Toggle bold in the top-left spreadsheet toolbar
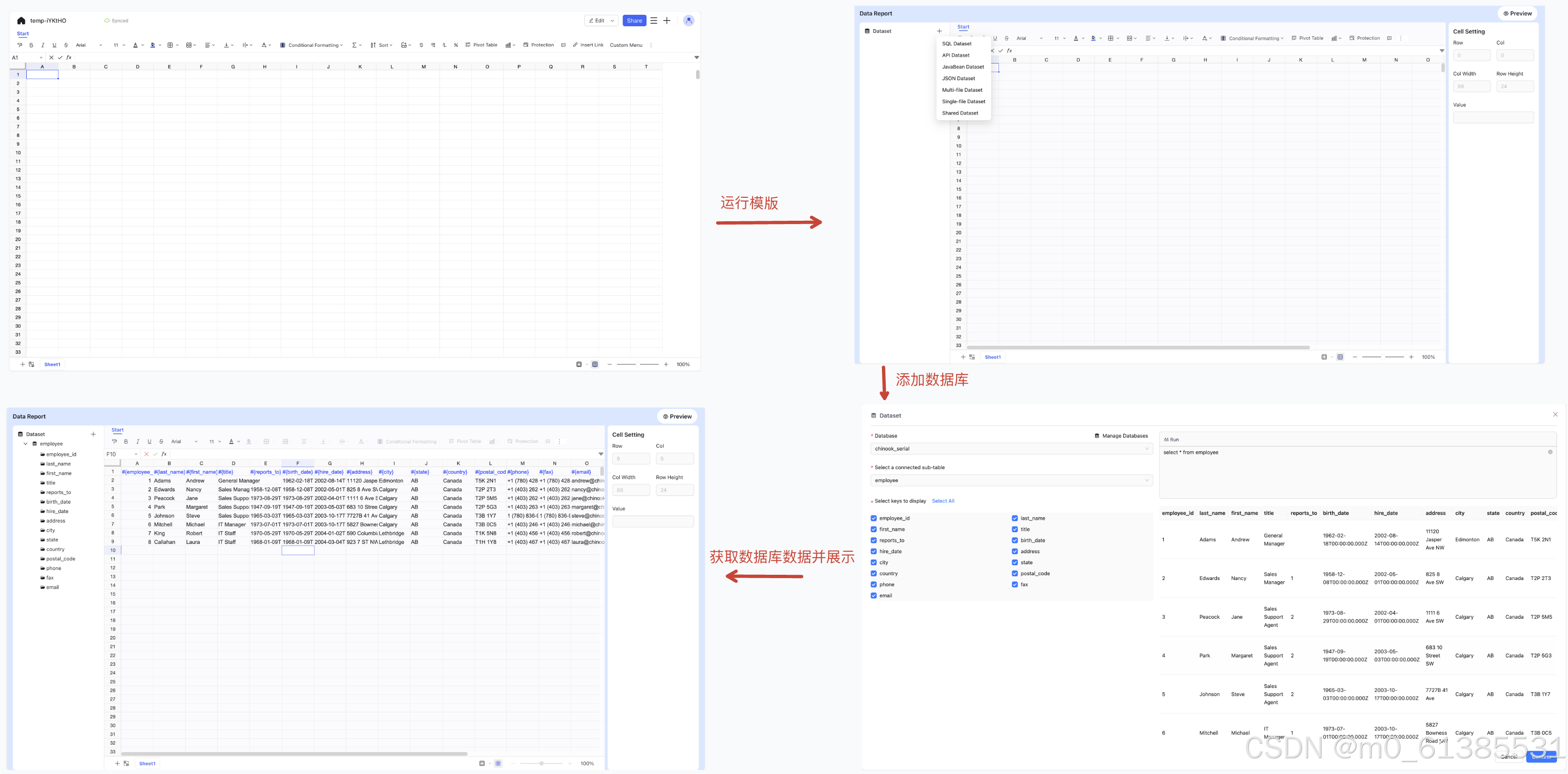 pyautogui.click(x=31, y=45)
